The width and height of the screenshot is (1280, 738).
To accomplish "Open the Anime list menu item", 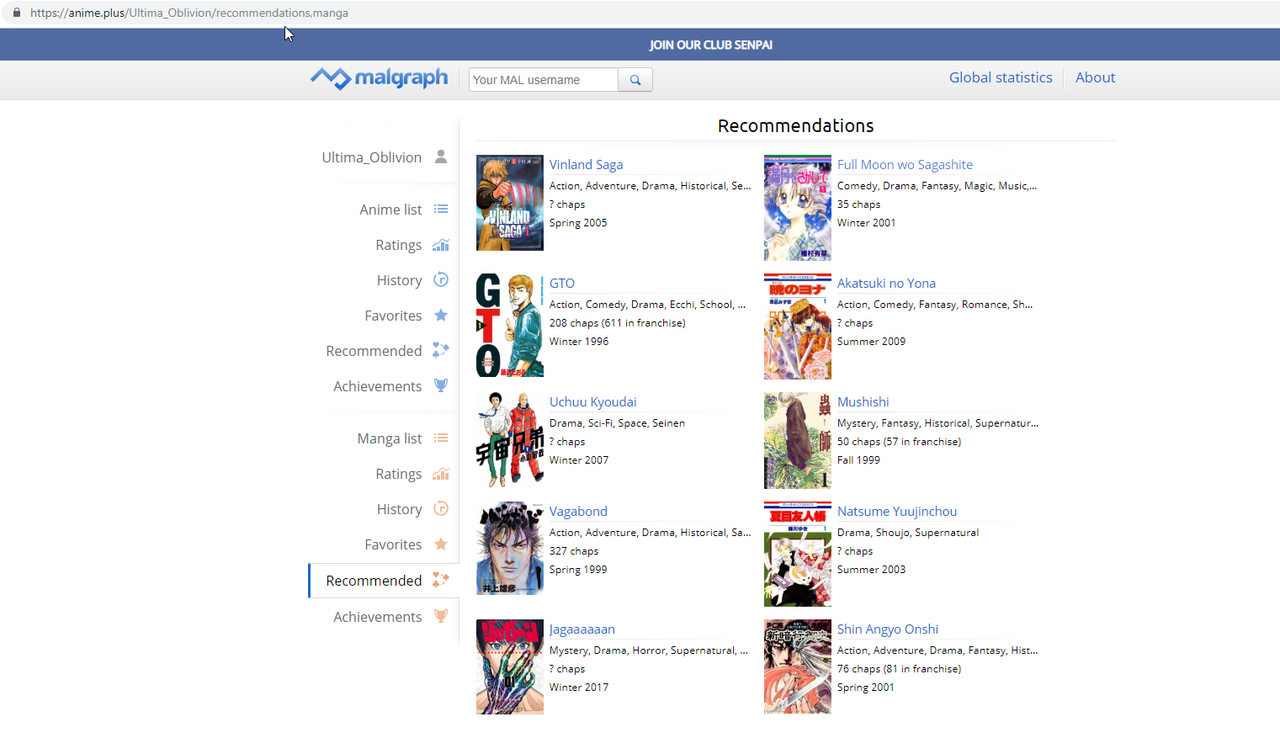I will click(x=391, y=210).
